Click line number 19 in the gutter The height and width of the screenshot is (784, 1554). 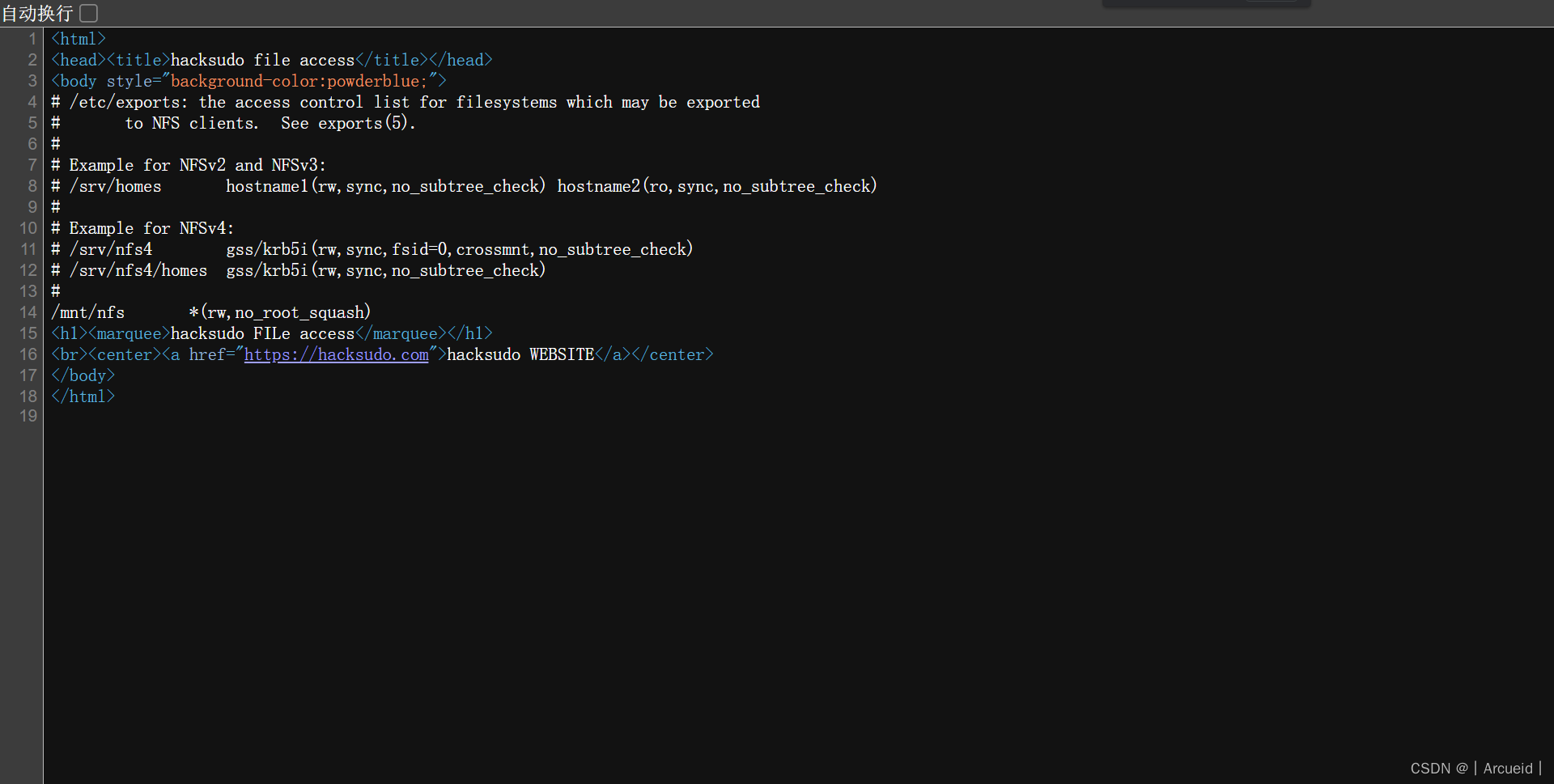[28, 416]
